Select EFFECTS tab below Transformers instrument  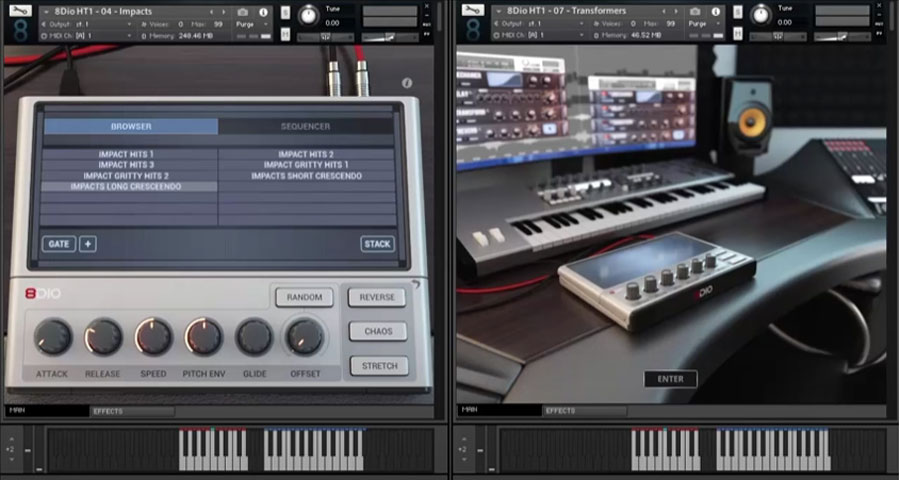[x=585, y=411]
